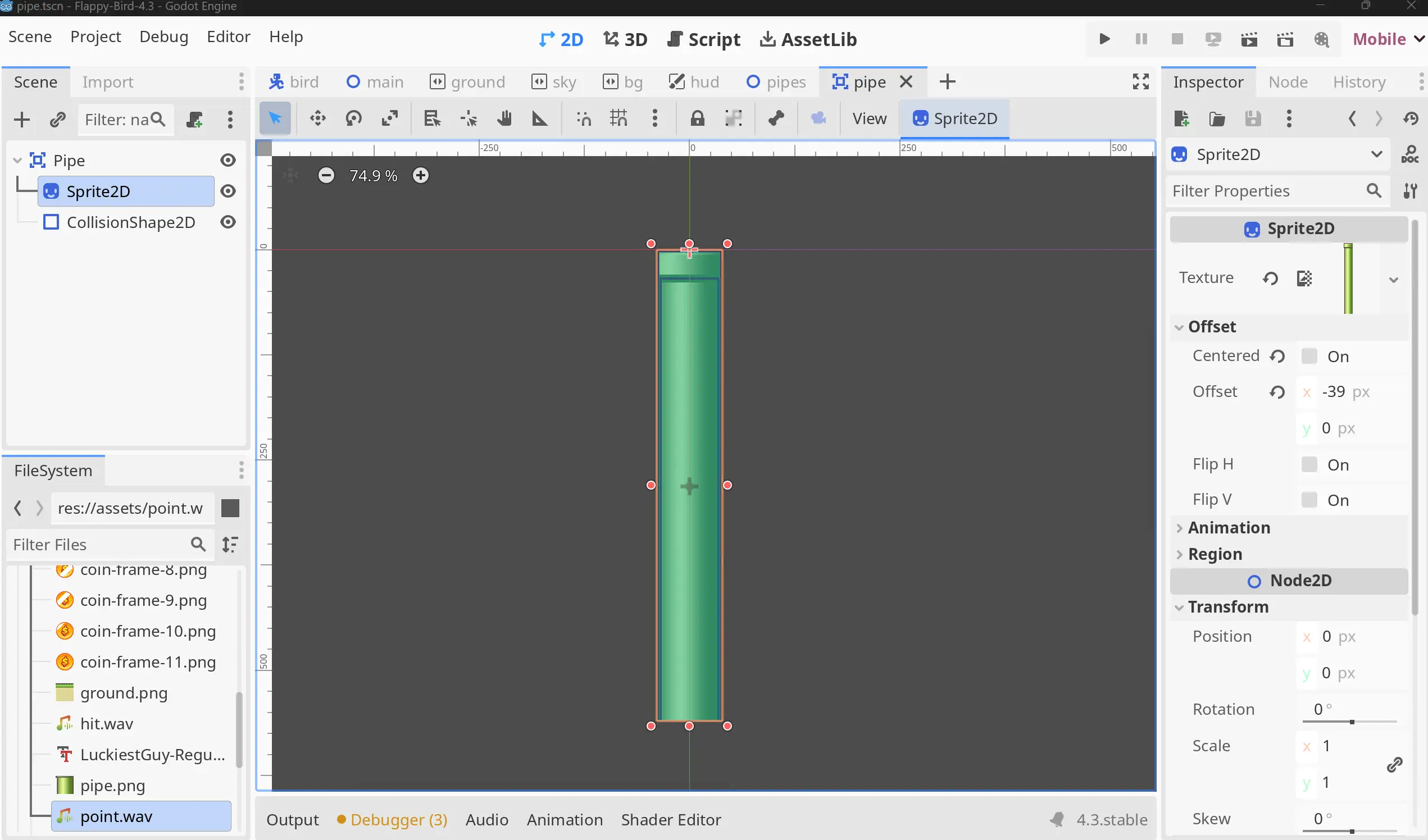Open the Editor menu
1428x840 pixels.
[229, 37]
